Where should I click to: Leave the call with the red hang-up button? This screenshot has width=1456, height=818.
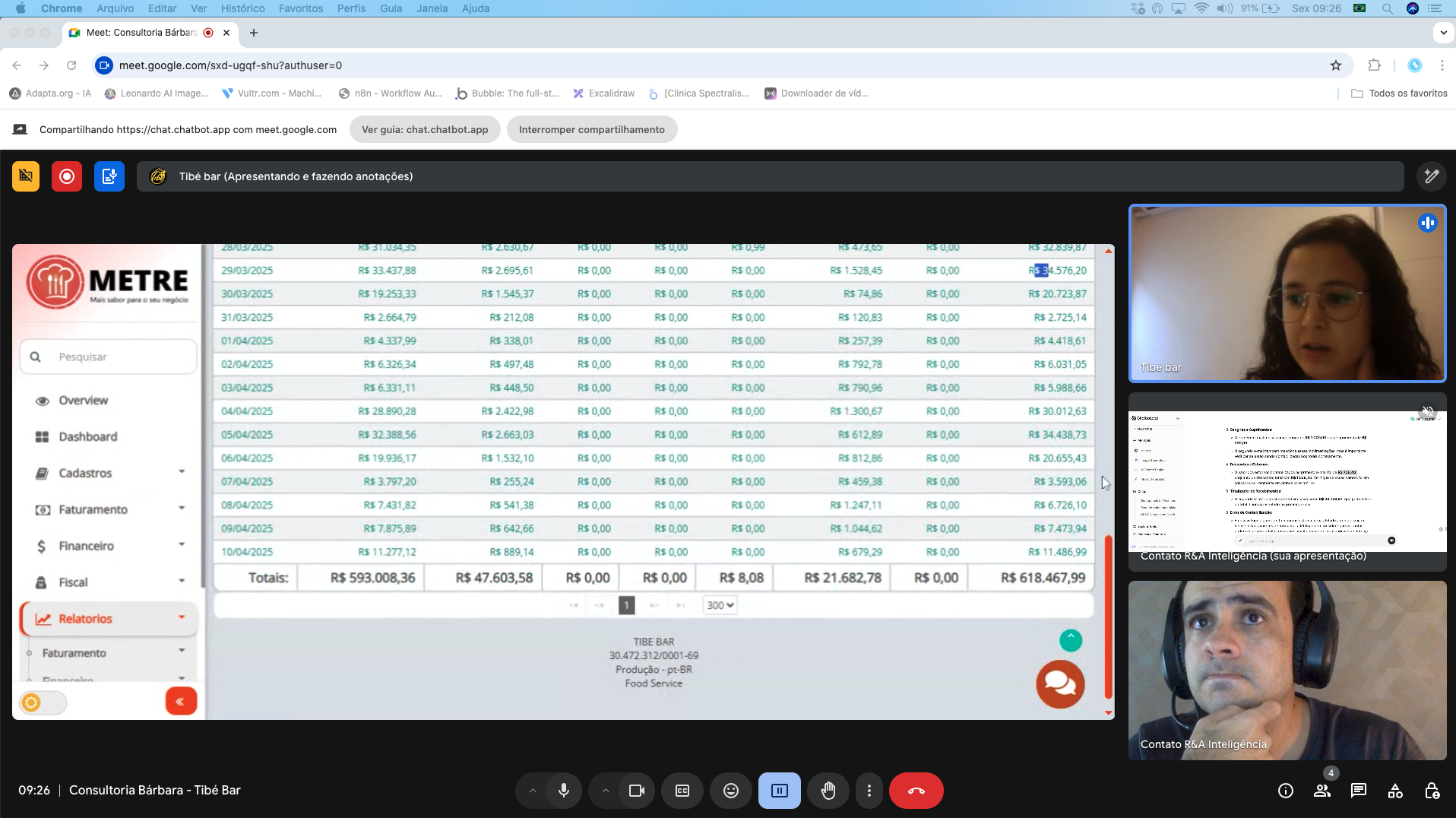916,791
